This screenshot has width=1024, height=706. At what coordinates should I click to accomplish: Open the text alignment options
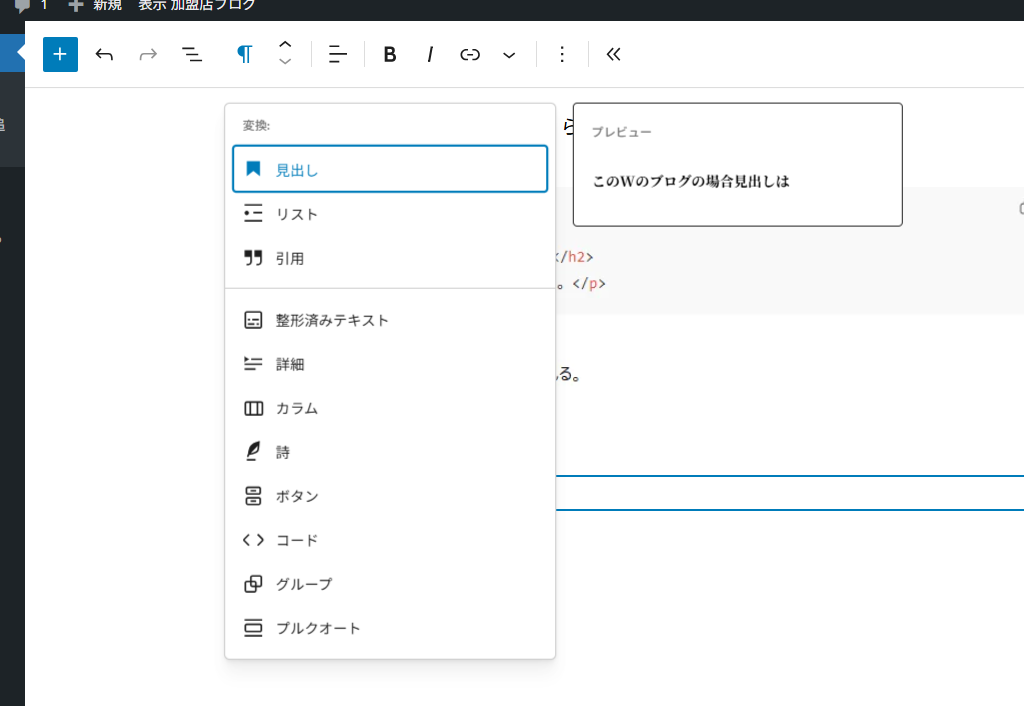pos(338,54)
